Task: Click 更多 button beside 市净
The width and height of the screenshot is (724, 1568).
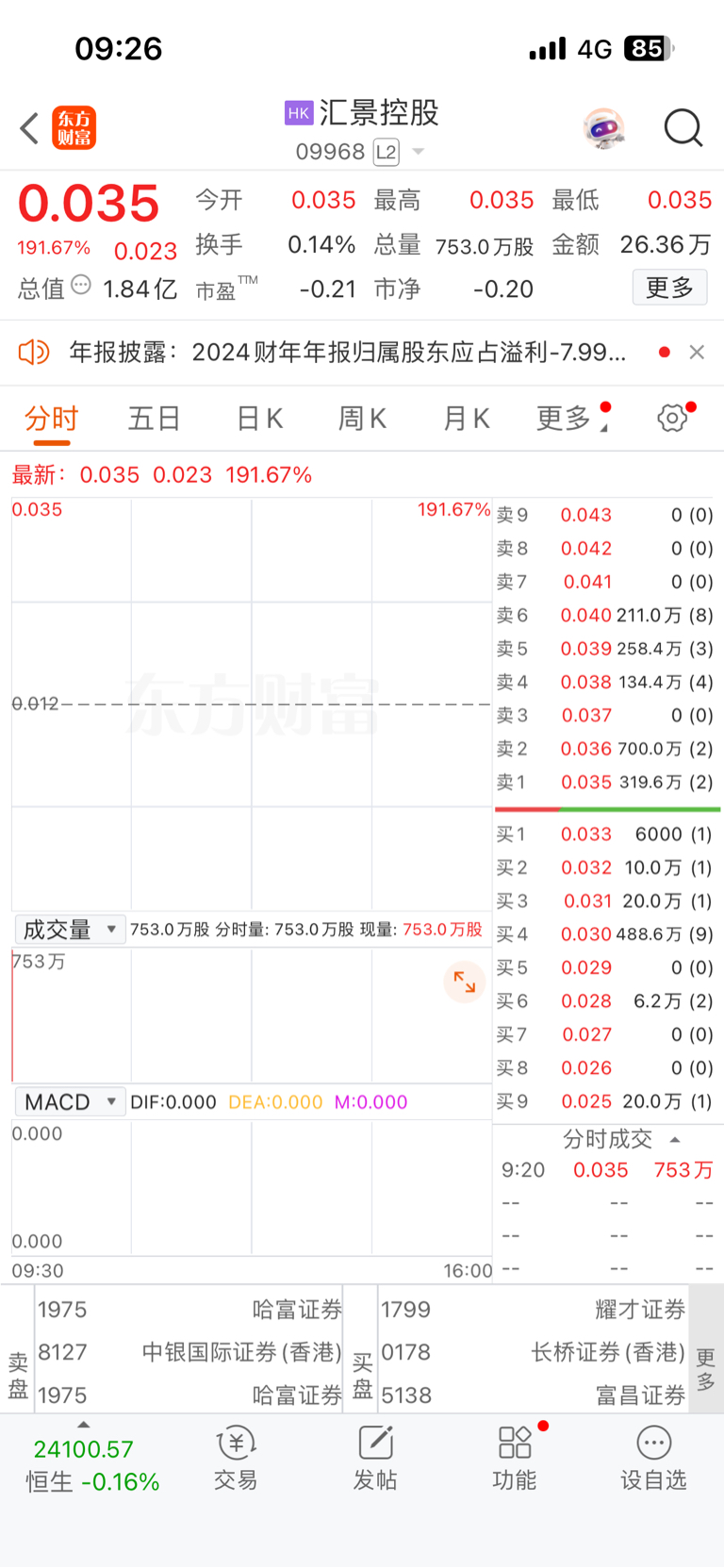Action: click(669, 288)
